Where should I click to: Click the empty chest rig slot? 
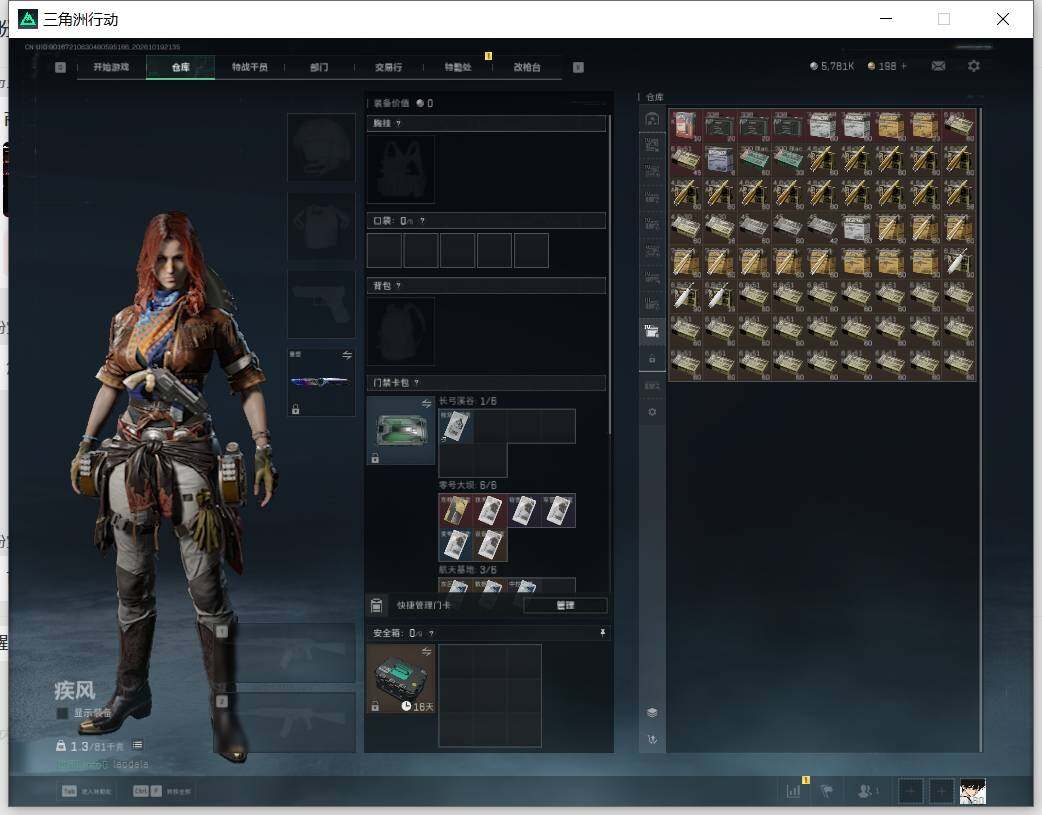pos(401,169)
